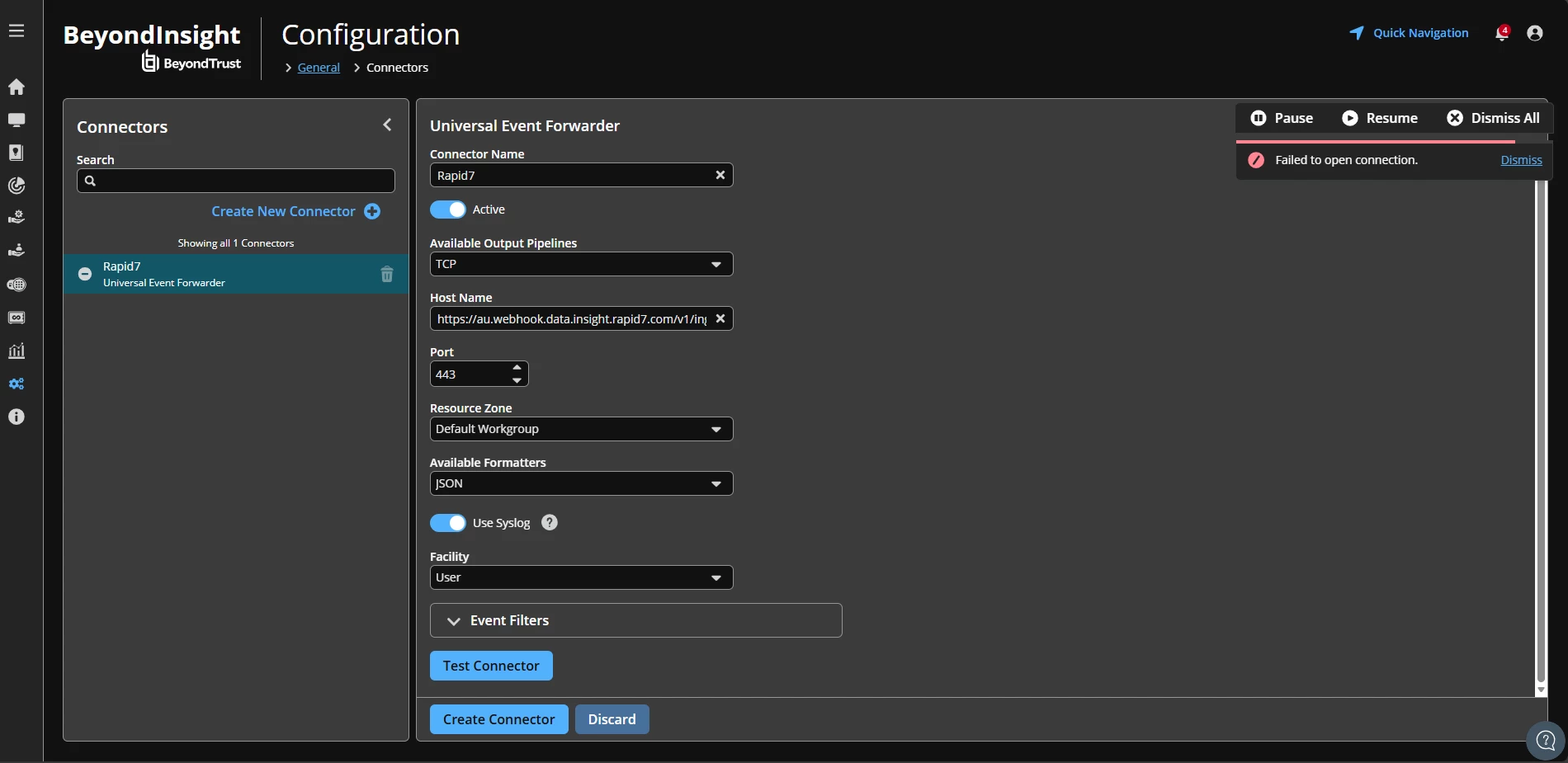Open the Resource Zone dropdown
Screen dimensions: 1568x763
tap(582, 429)
